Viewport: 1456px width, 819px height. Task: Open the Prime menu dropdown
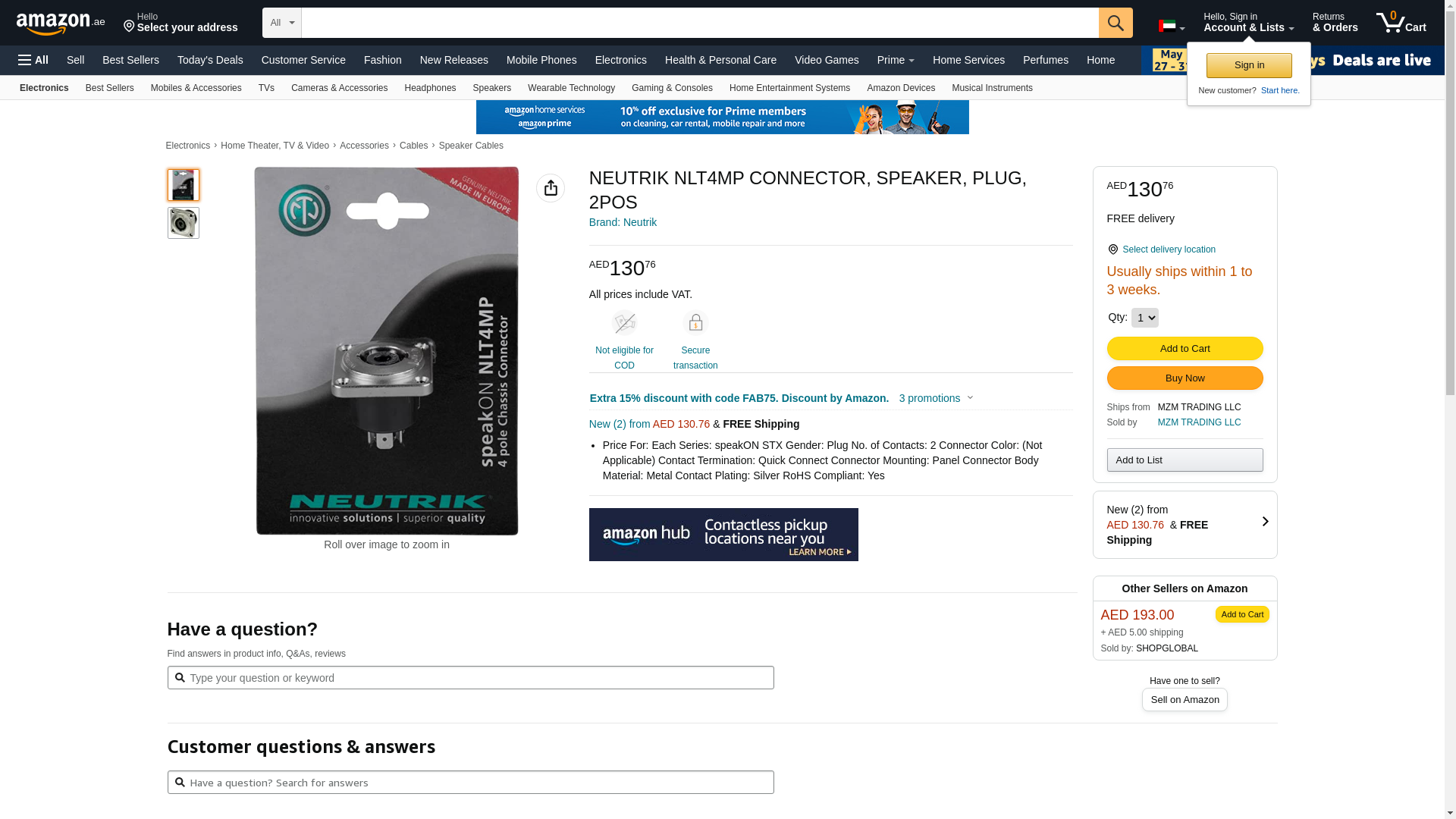pos(896,60)
